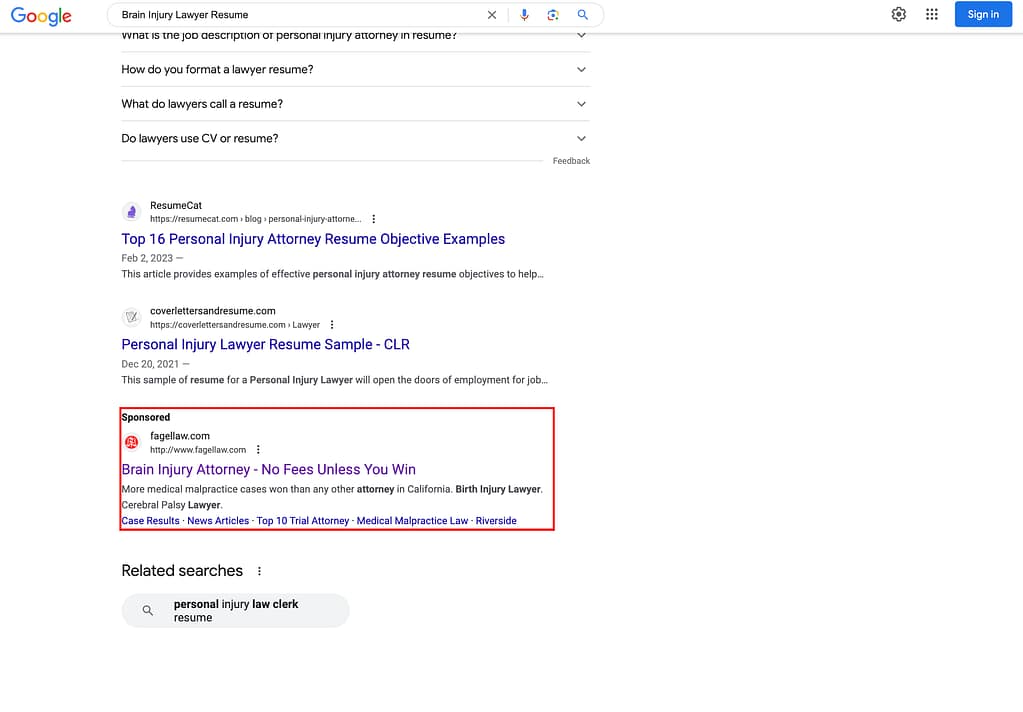Viewport: 1023px width, 712px height.
Task: Open more options for fagellaw.com ad
Action: [x=258, y=450]
